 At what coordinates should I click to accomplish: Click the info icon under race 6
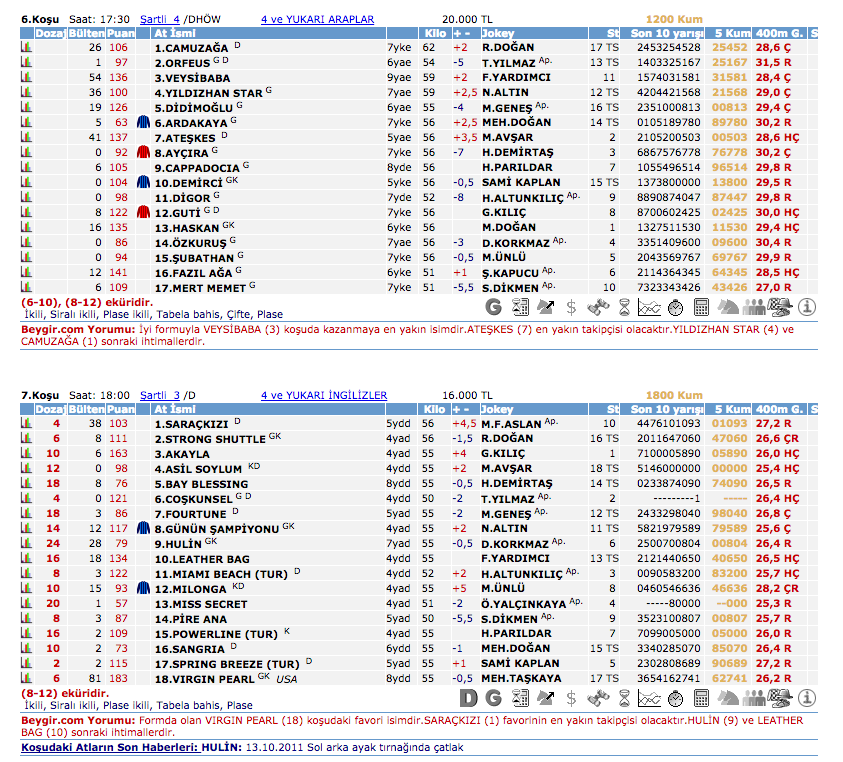[807, 306]
